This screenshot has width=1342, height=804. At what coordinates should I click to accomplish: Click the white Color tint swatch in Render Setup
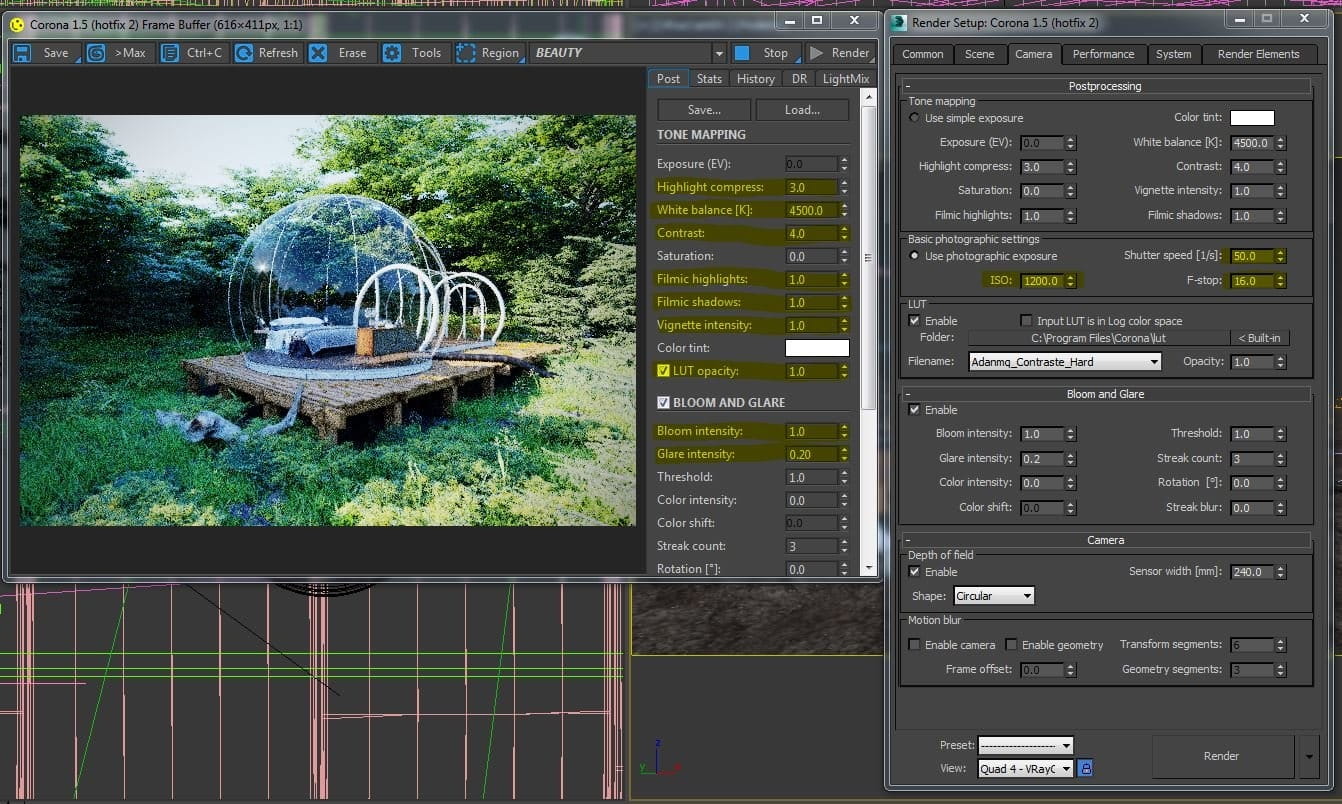click(1252, 118)
